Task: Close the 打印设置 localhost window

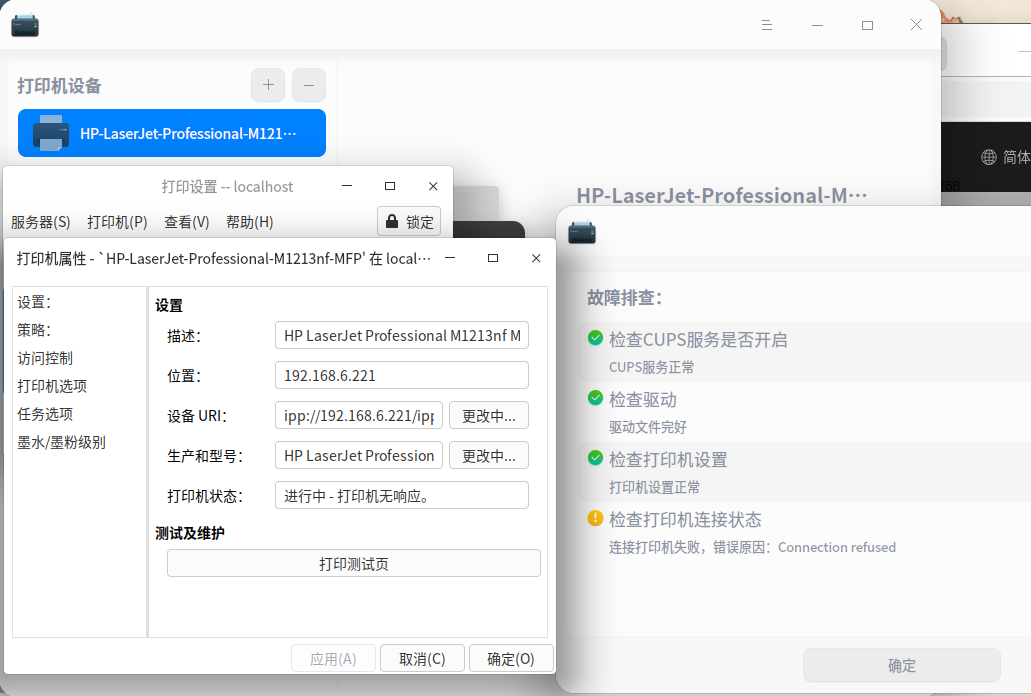Action: tap(433, 186)
